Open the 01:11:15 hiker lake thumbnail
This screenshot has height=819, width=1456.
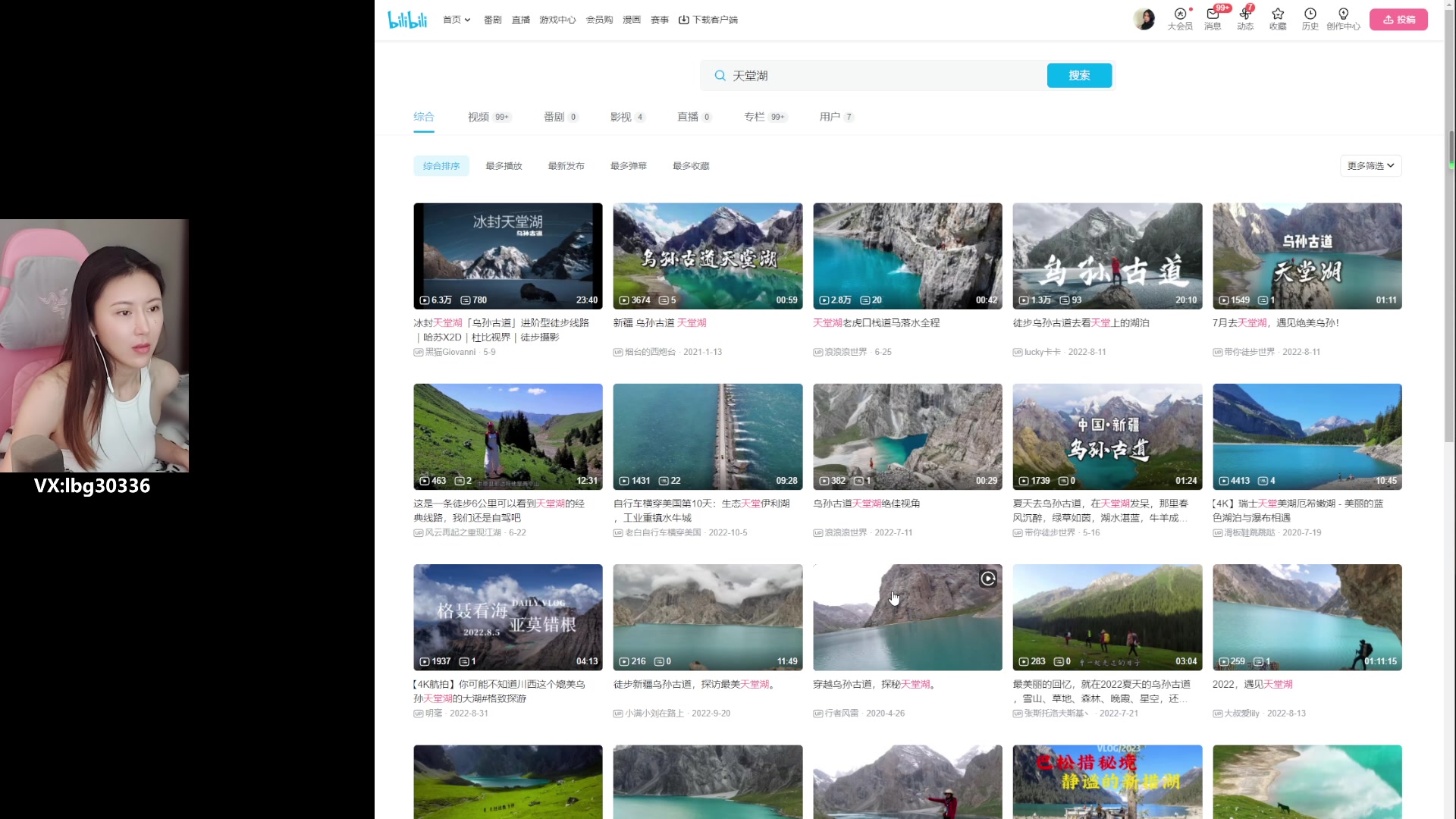pos(1307,617)
